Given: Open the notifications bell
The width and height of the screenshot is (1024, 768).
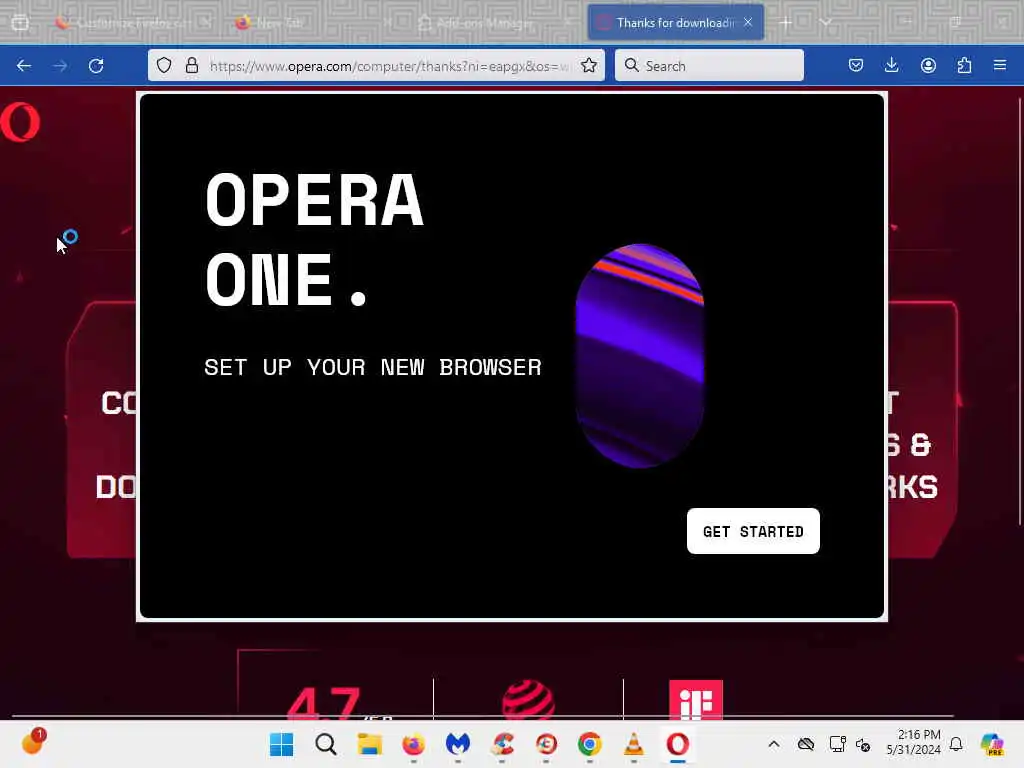Looking at the screenshot, I should pyautogui.click(x=956, y=744).
